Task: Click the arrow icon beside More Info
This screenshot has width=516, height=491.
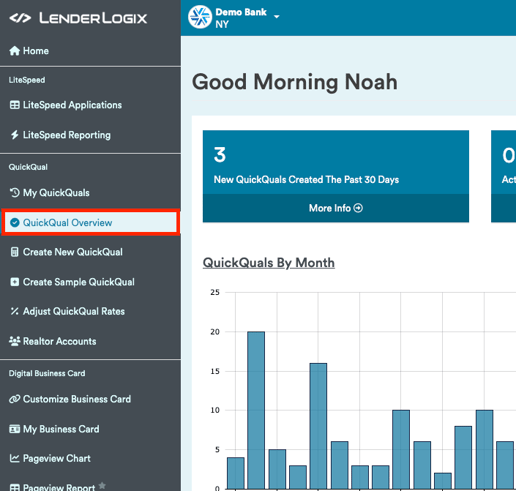Action: point(358,208)
